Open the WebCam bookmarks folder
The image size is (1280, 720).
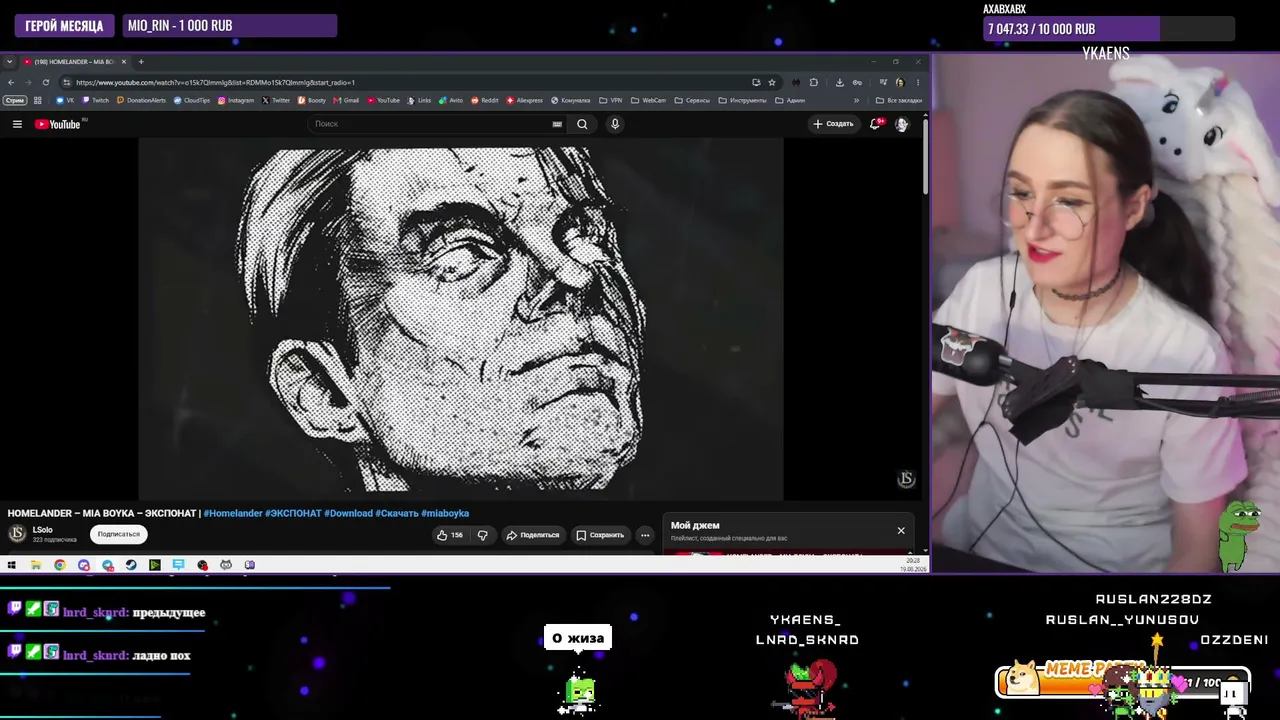pyautogui.click(x=648, y=100)
